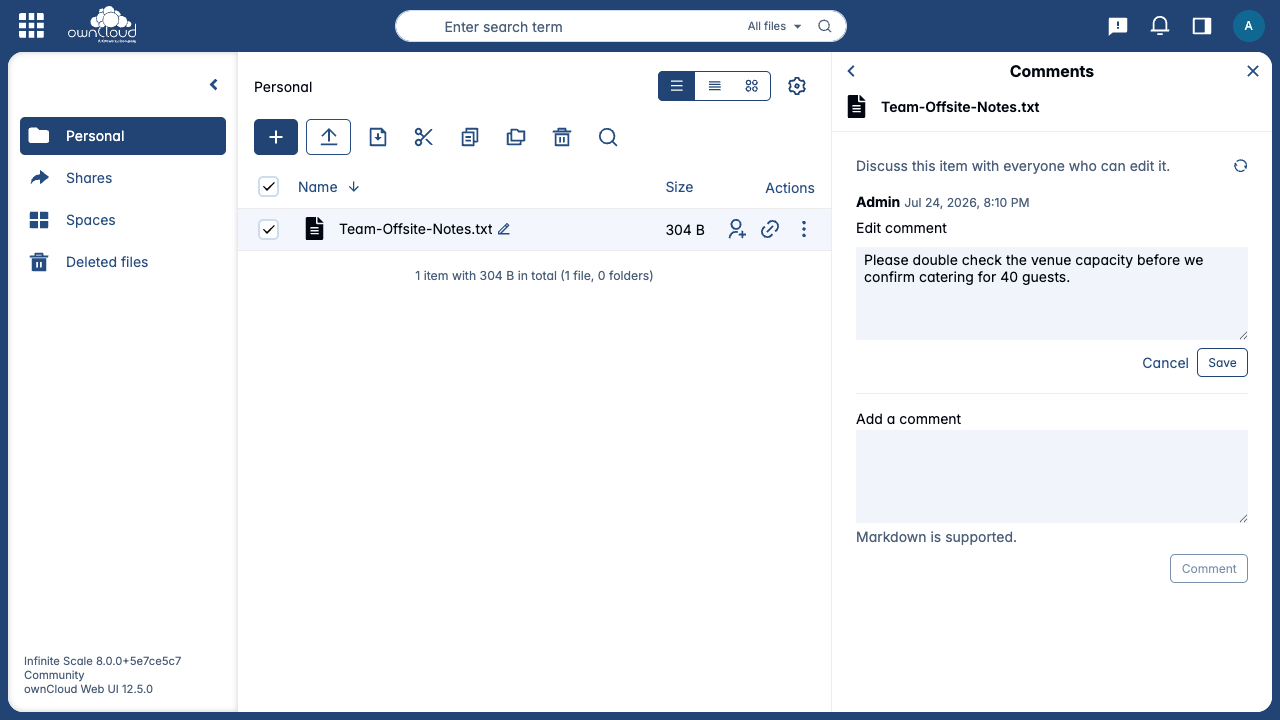The width and height of the screenshot is (1280, 720).
Task: Click the Upload button
Action: coord(328,137)
